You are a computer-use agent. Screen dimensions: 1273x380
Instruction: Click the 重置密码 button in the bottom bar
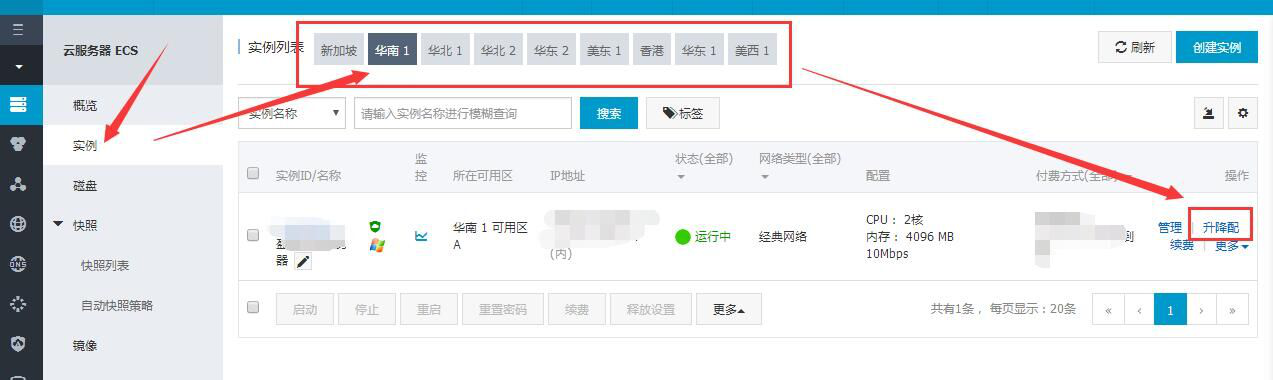coord(503,309)
